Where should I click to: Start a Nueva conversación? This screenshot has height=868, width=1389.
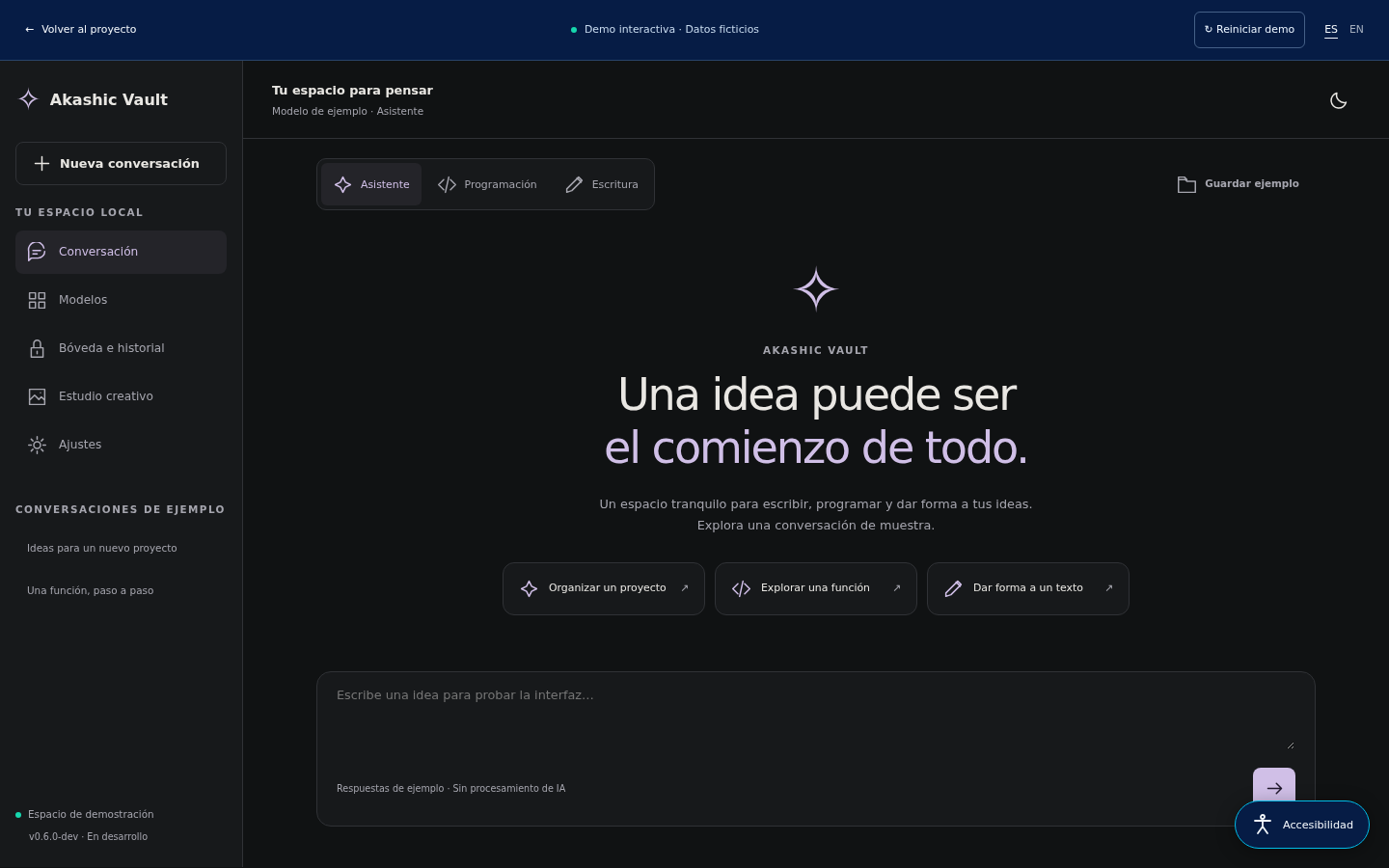[121, 164]
